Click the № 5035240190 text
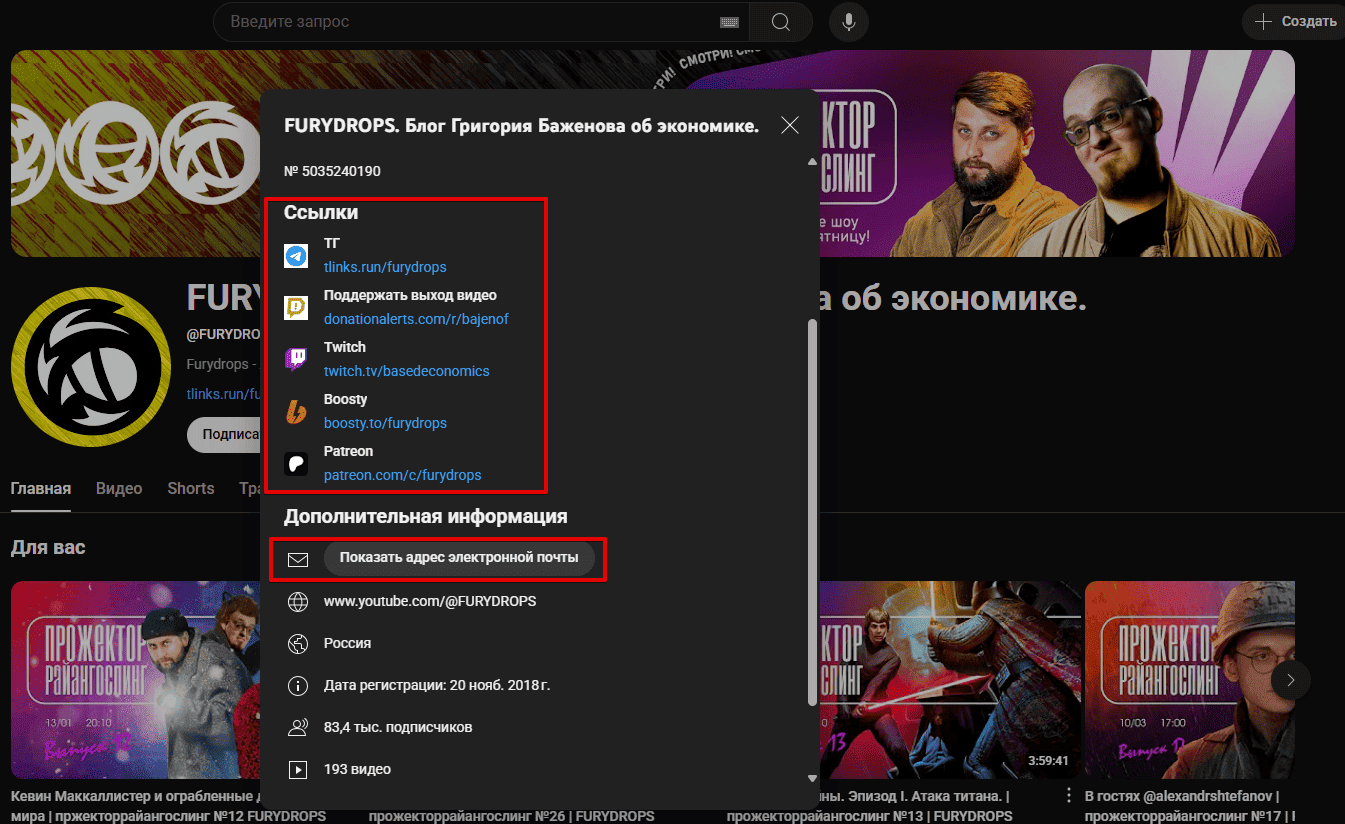 point(332,171)
